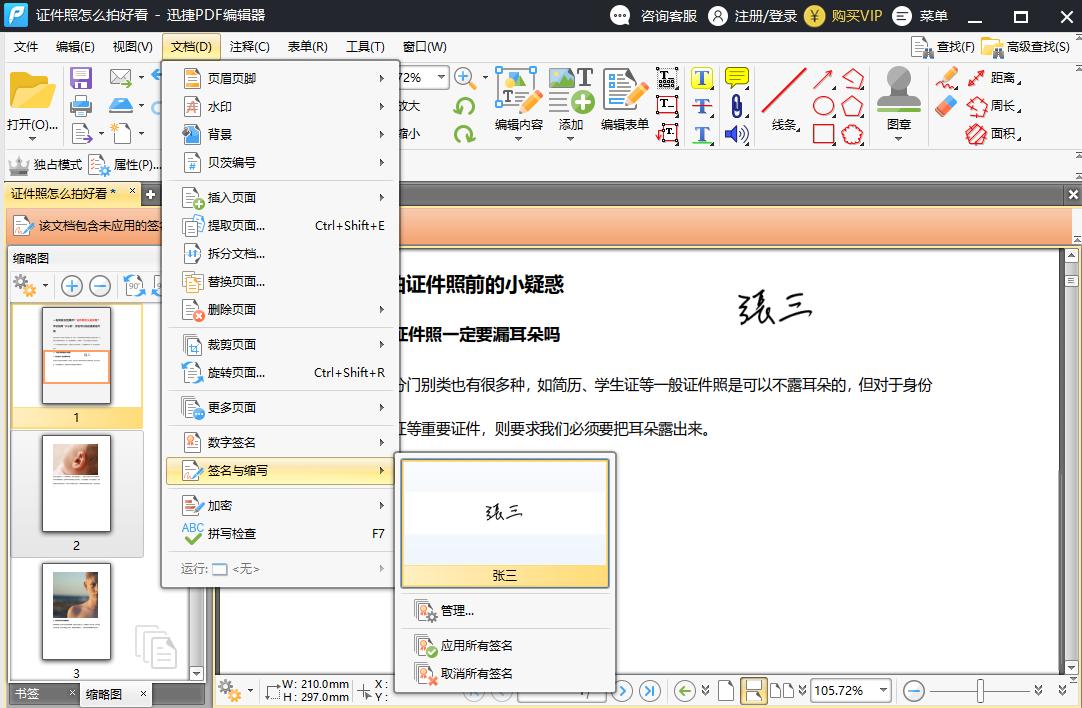1082x708 pixels.
Task: Select the 线条 (Line) annotation tool
Action: (784, 105)
